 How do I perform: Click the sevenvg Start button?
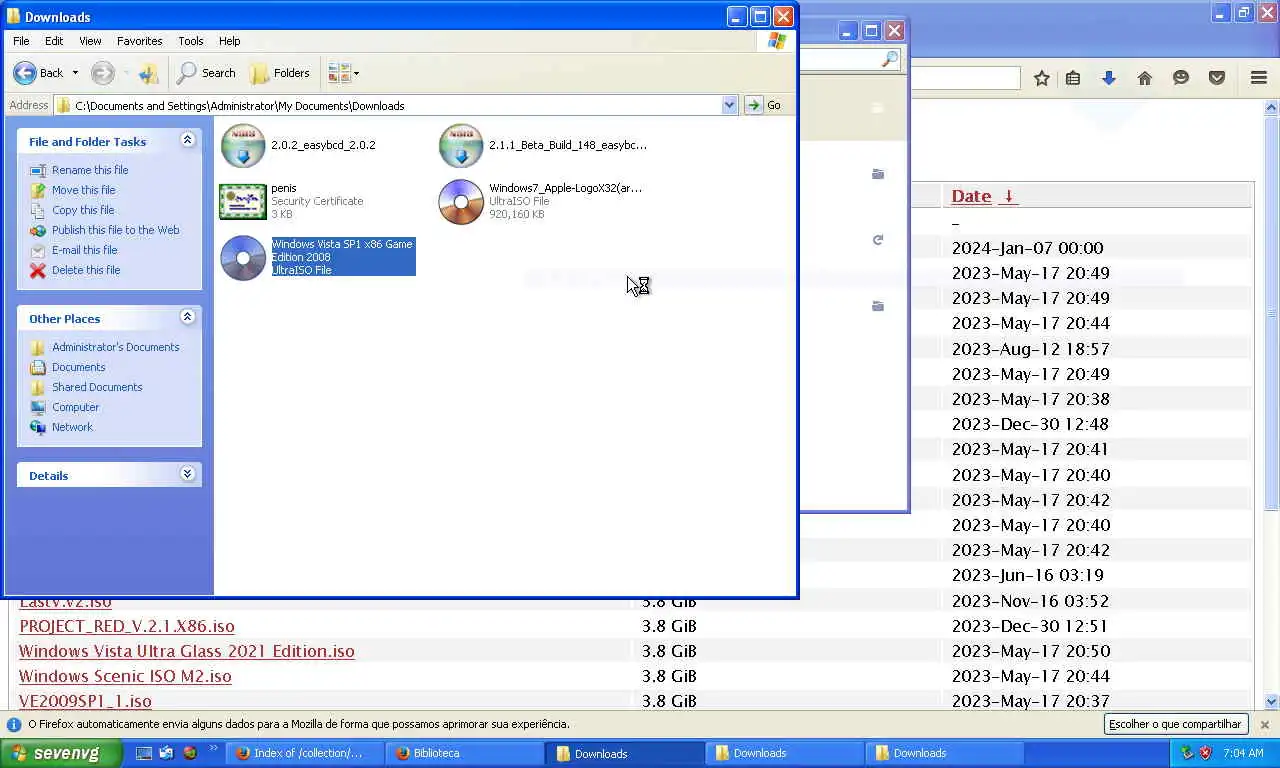pyautogui.click(x=60, y=753)
